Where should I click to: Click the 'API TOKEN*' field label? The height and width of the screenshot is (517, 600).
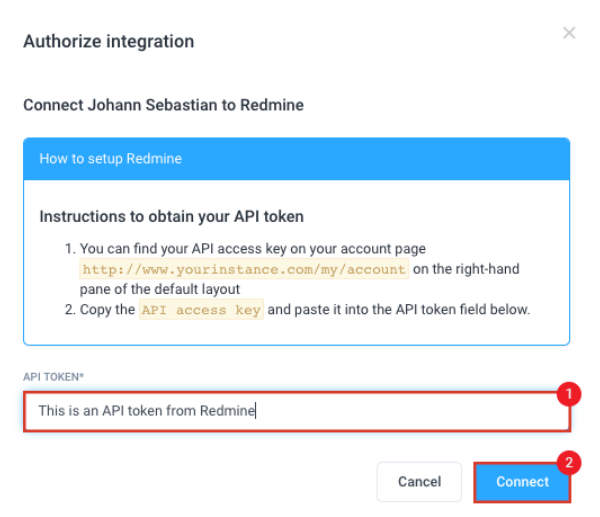55,376
